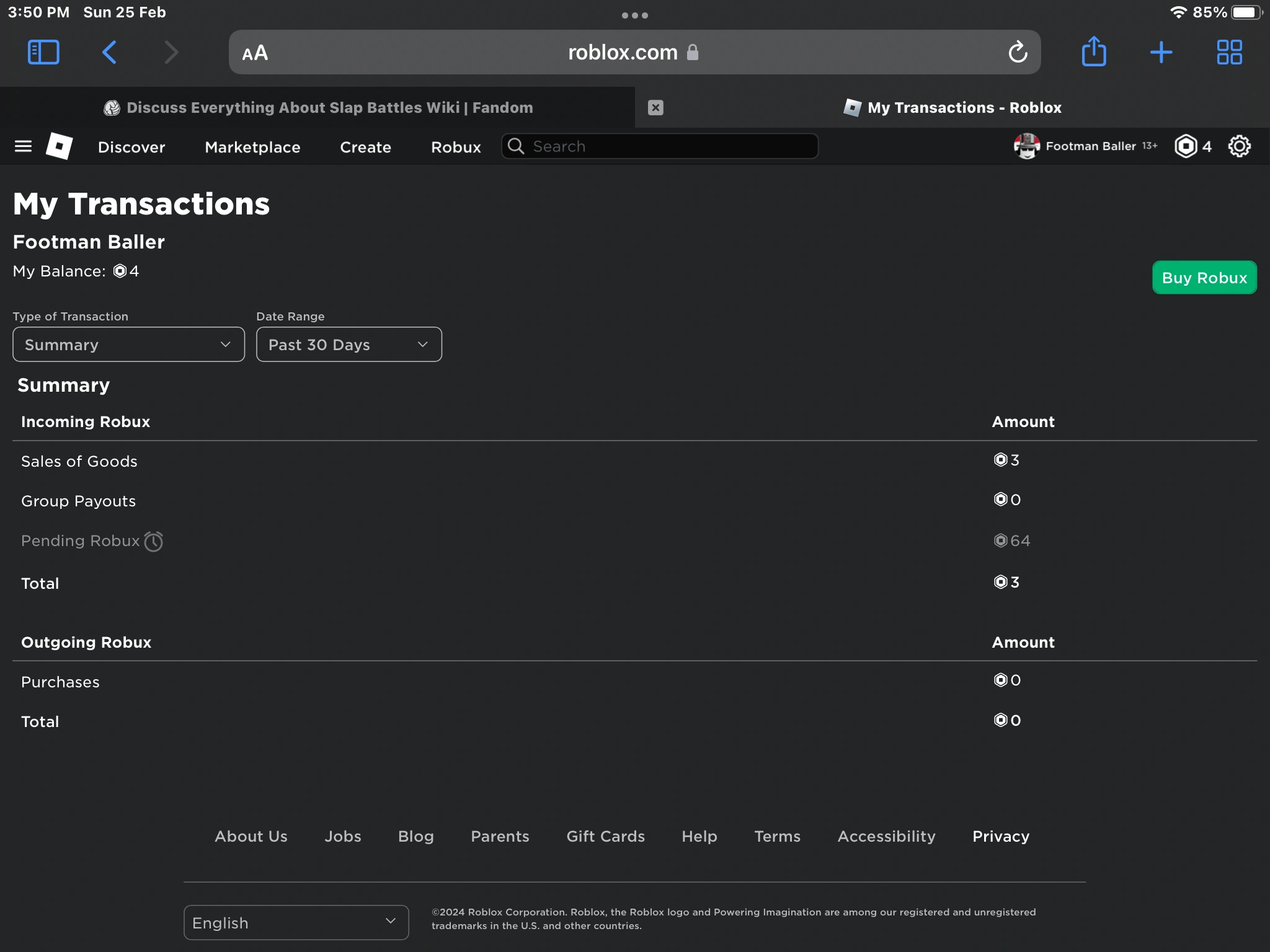Open the settings gear icon

[1239, 146]
